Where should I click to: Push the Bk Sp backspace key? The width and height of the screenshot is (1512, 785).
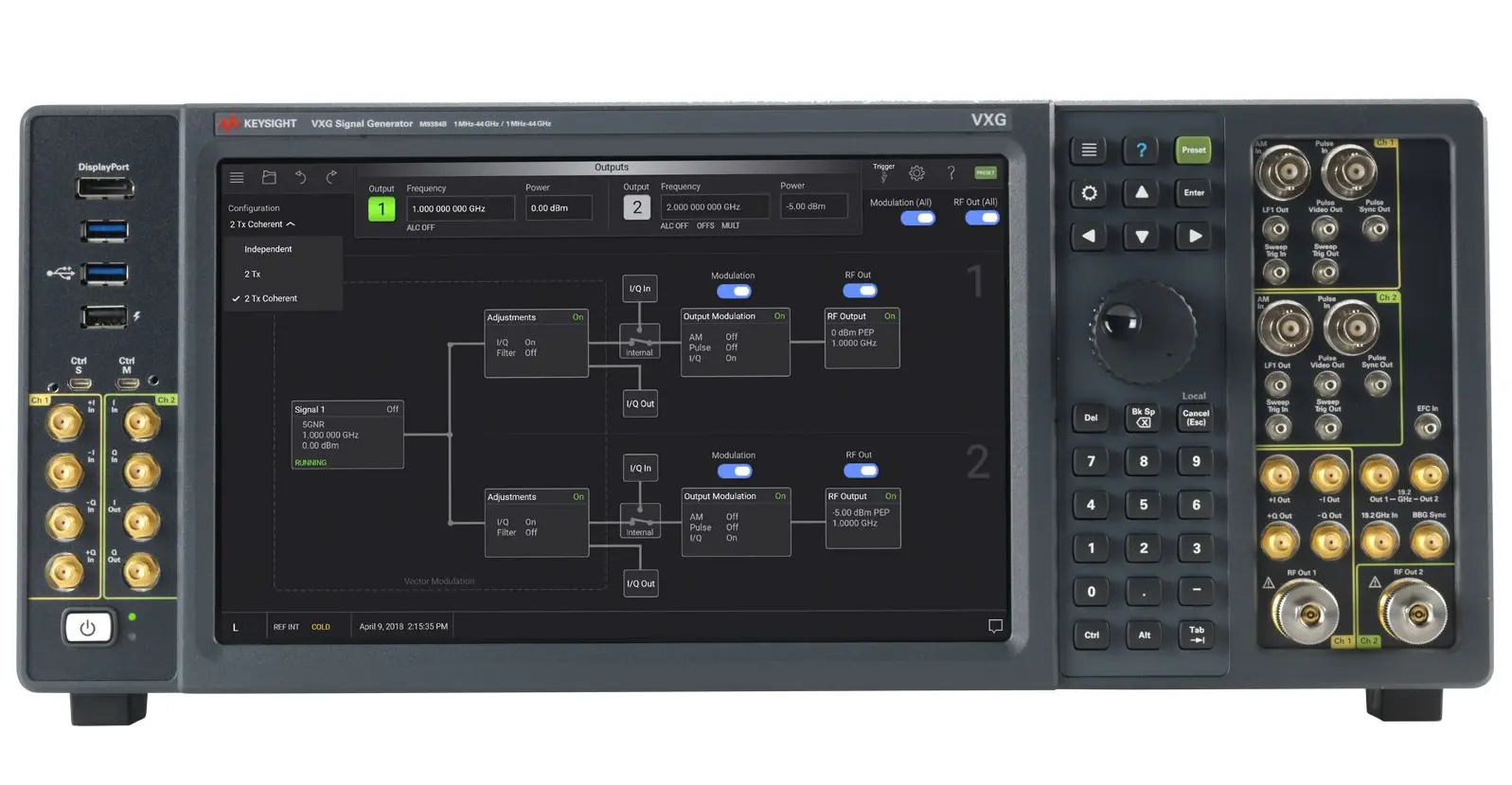click(1143, 417)
